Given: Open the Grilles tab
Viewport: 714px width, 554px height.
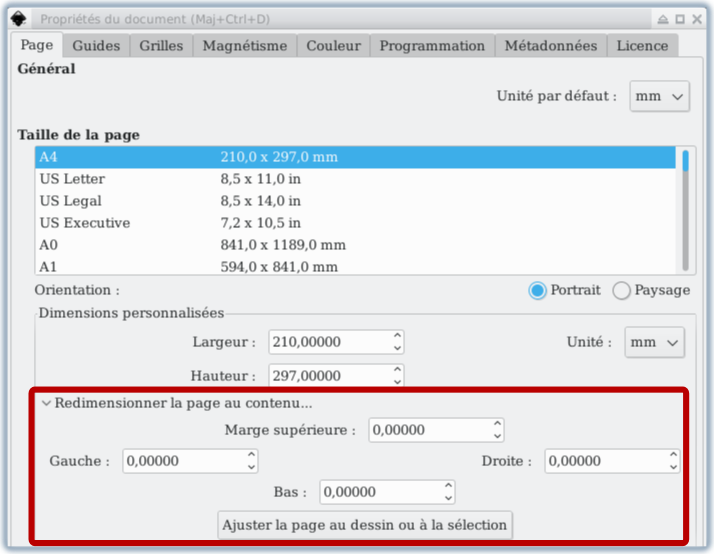Looking at the screenshot, I should (x=161, y=46).
